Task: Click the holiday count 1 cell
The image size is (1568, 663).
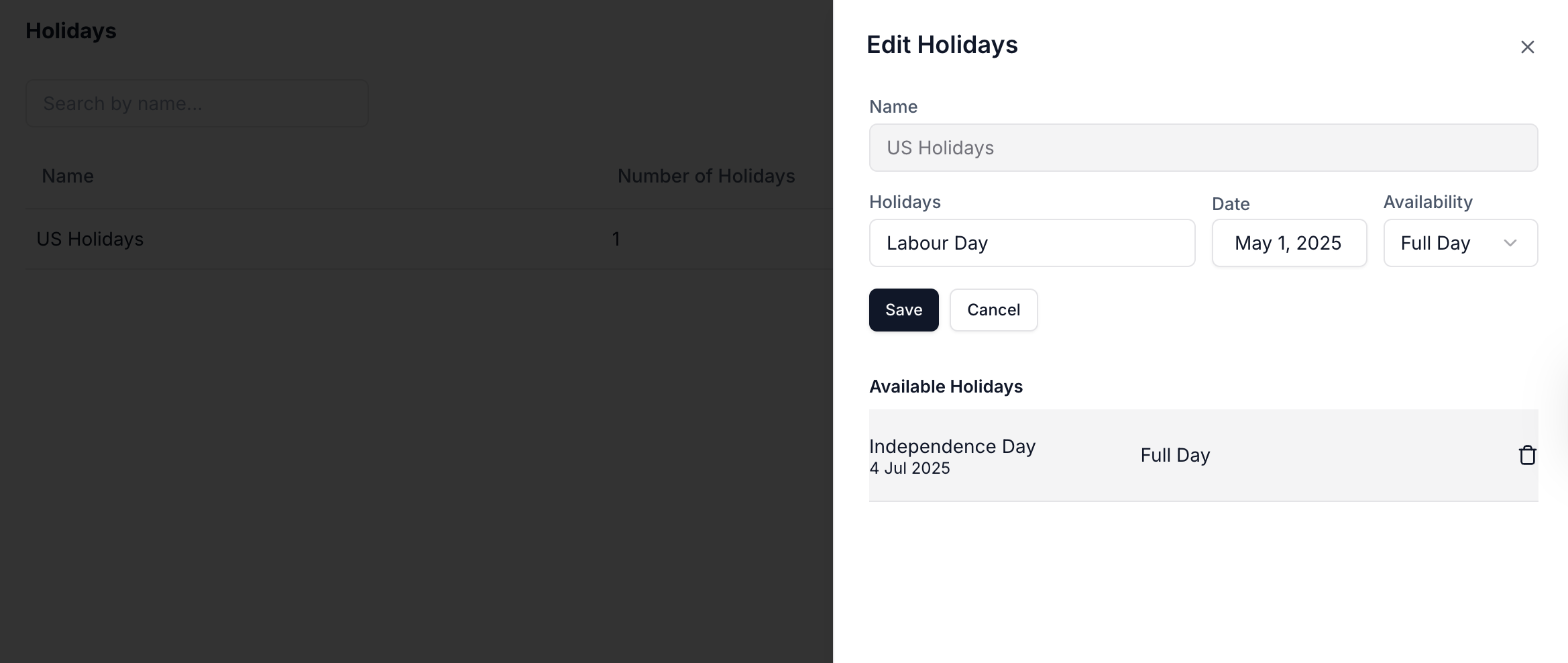Action: point(616,239)
